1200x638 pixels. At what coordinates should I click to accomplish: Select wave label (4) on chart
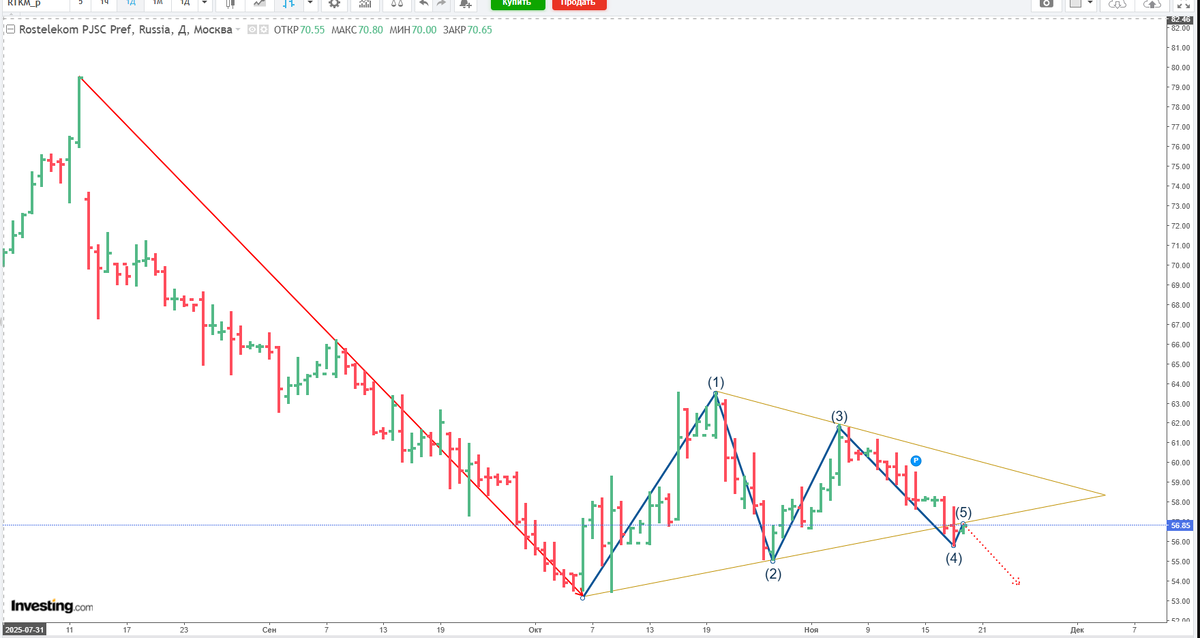coord(954,558)
